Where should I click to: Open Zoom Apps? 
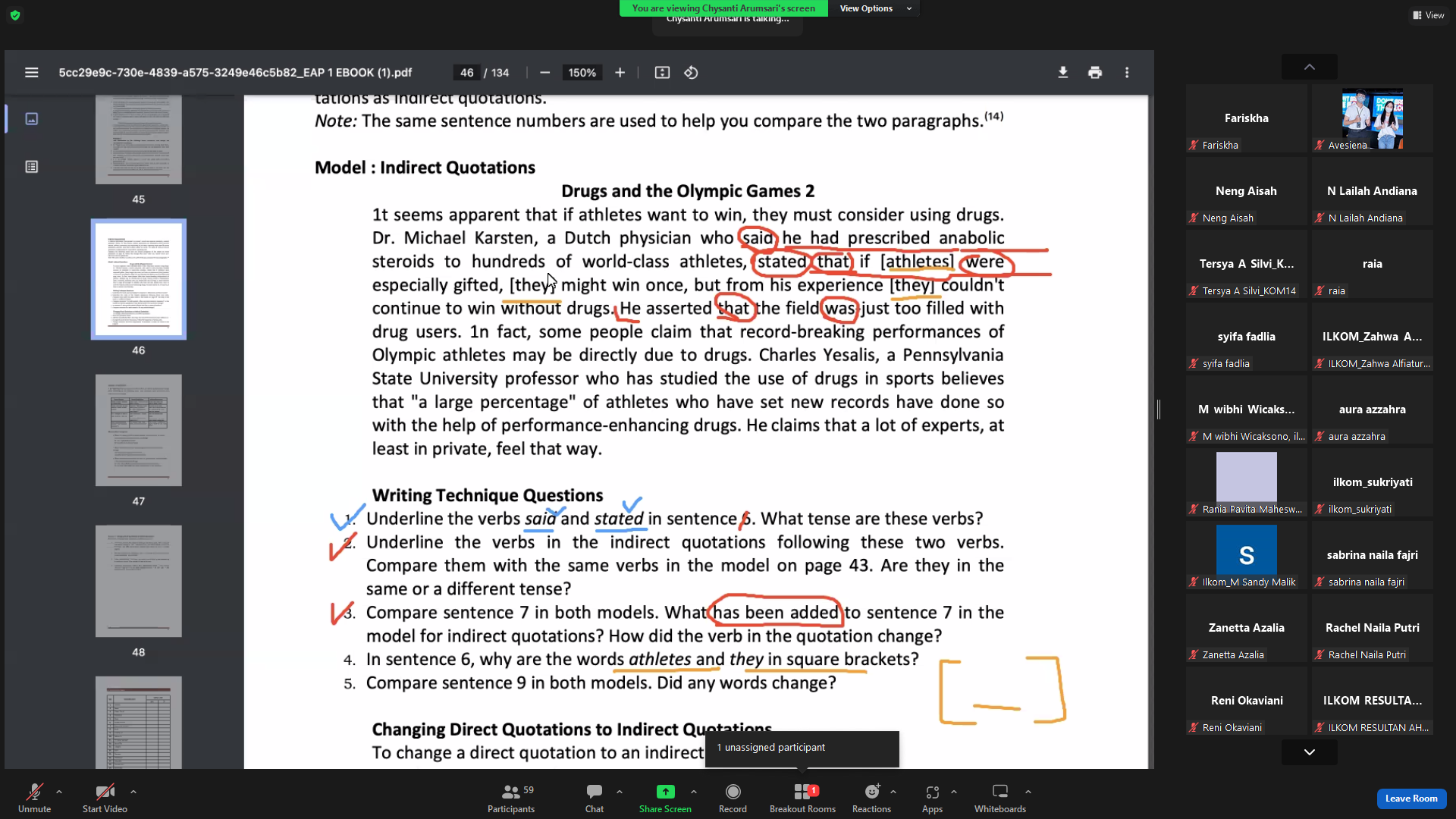932,799
